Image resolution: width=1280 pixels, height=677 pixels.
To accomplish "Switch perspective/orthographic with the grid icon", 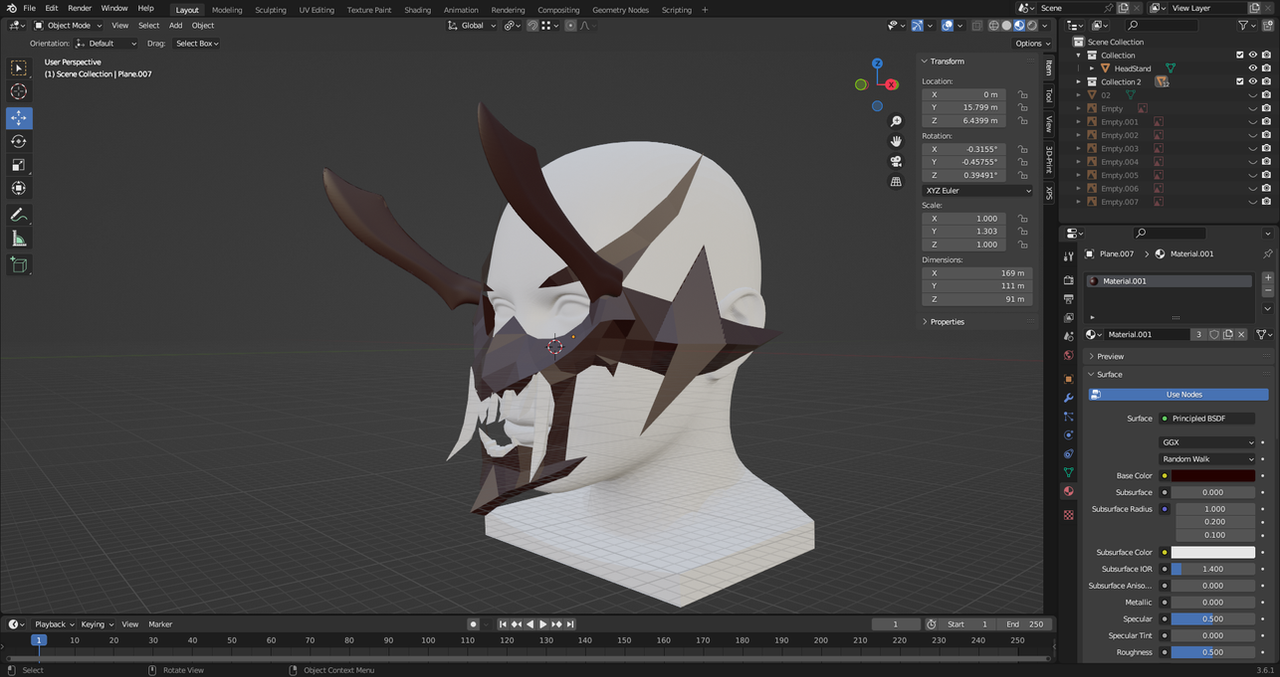I will (896, 182).
